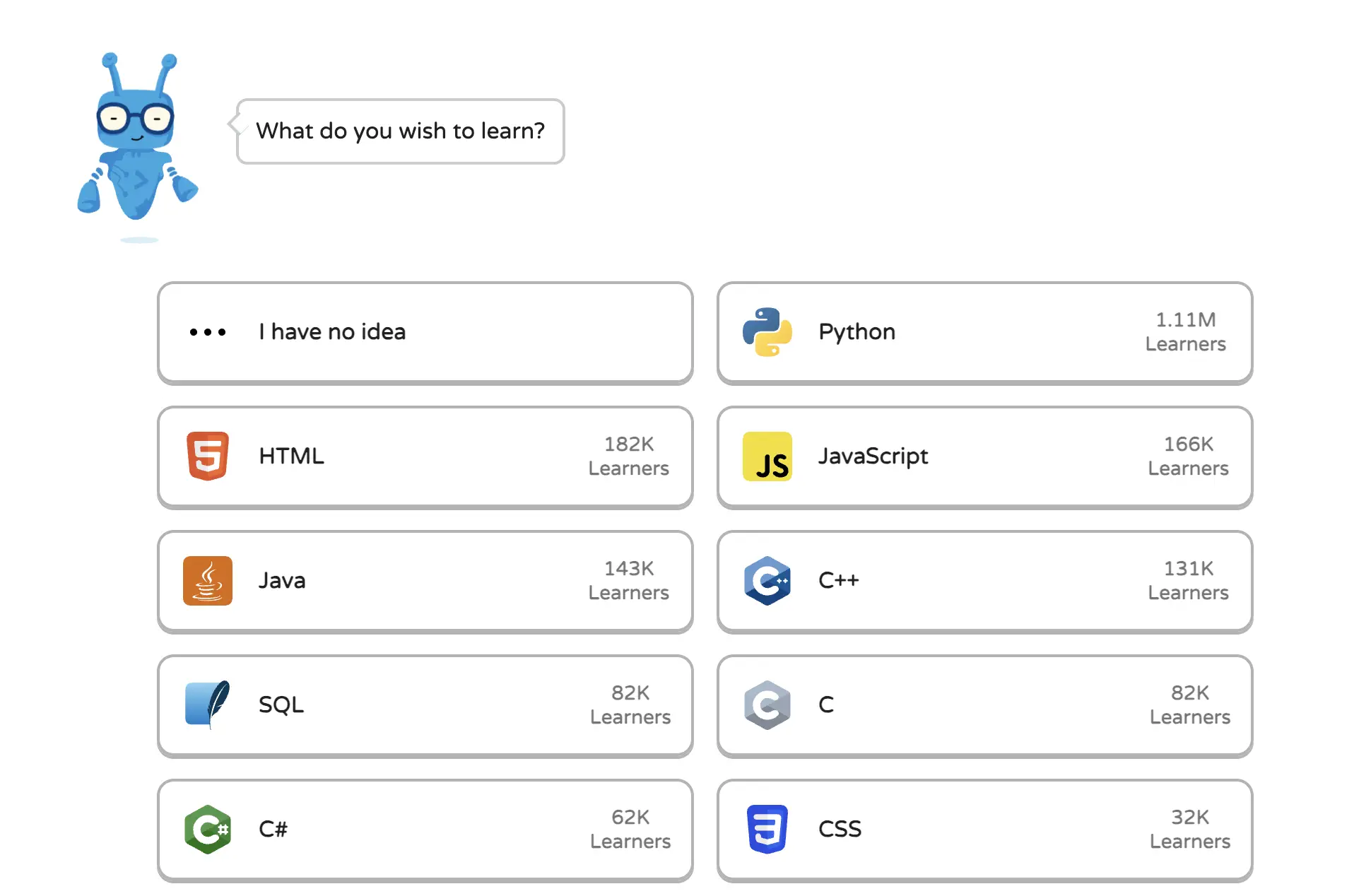The image size is (1354, 896).
Task: Choose the Java language label
Action: tap(282, 581)
